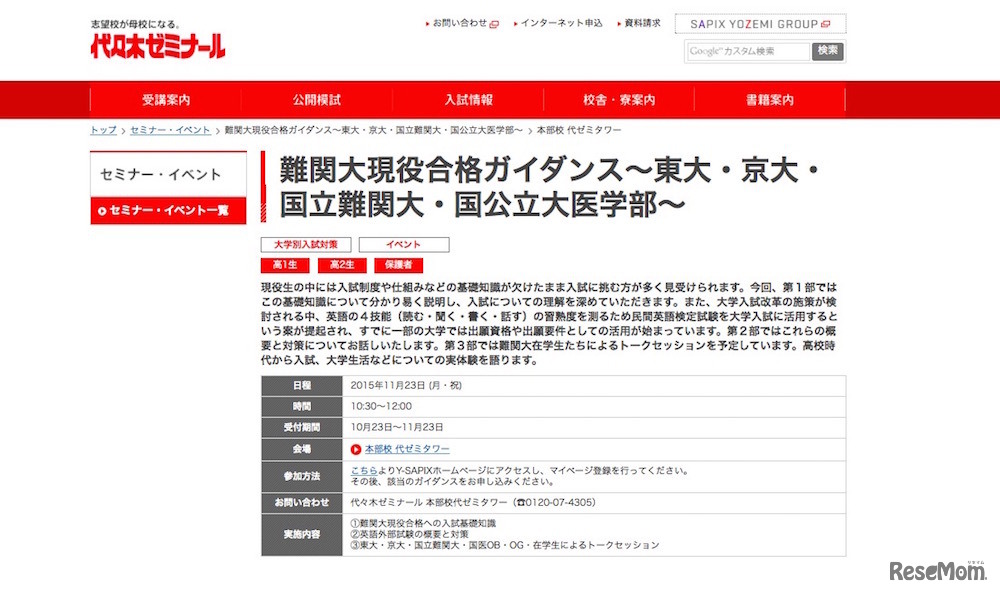
Task: Select the 高1生 tag button
Action: point(285,264)
